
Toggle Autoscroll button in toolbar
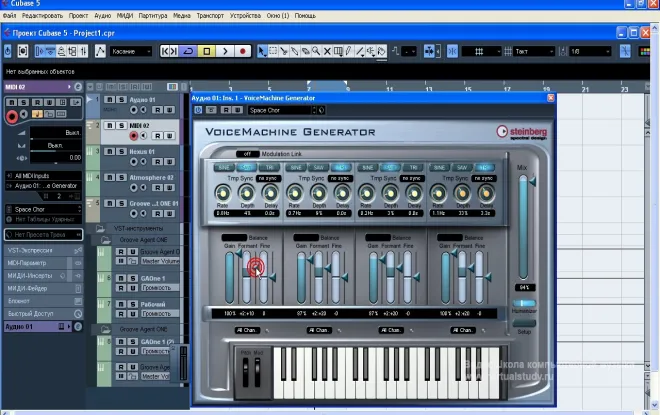429,51
